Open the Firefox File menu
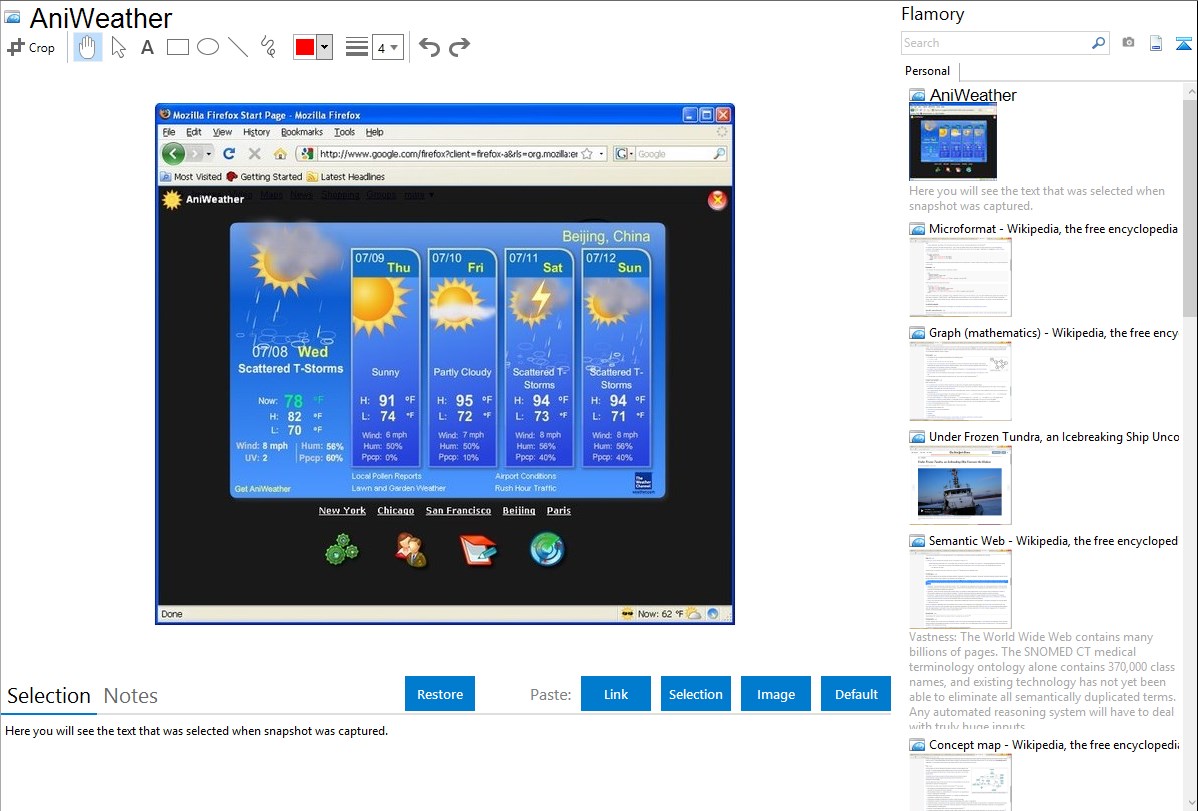This screenshot has height=811, width=1198. pos(169,132)
